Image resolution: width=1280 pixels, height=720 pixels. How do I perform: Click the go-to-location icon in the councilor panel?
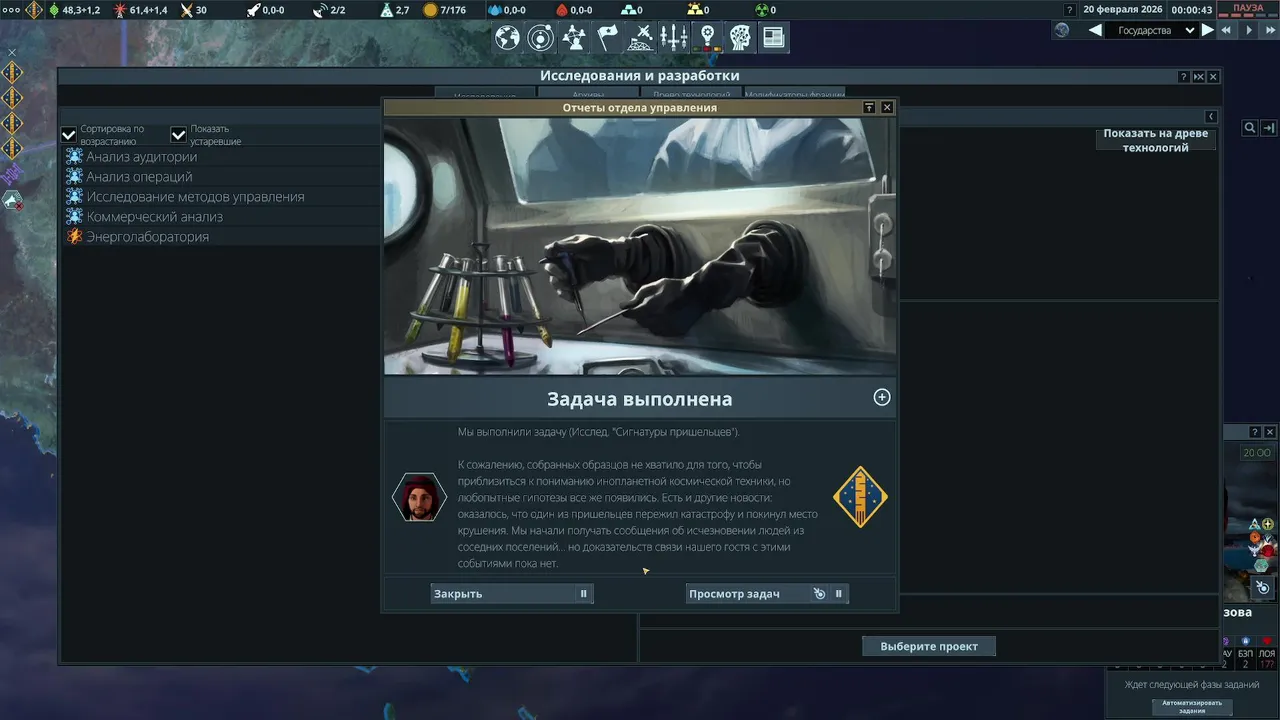[x=1263, y=588]
